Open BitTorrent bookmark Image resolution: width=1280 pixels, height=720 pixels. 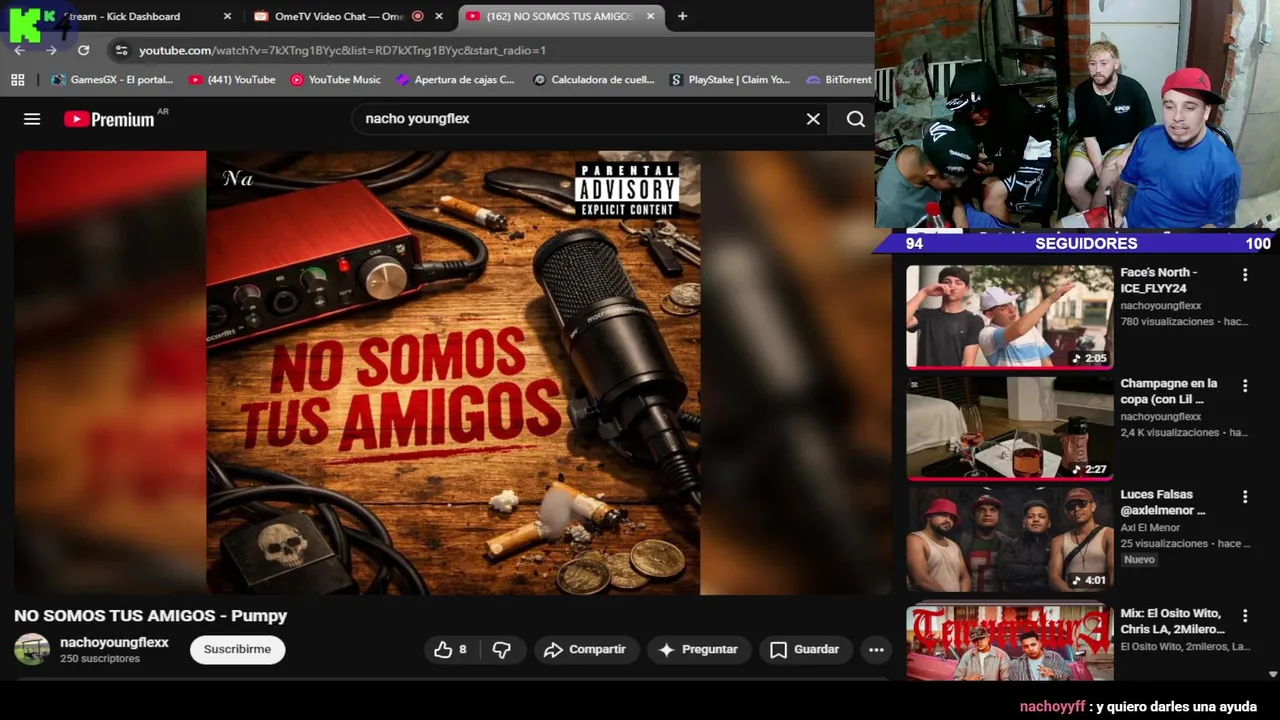[x=839, y=80]
